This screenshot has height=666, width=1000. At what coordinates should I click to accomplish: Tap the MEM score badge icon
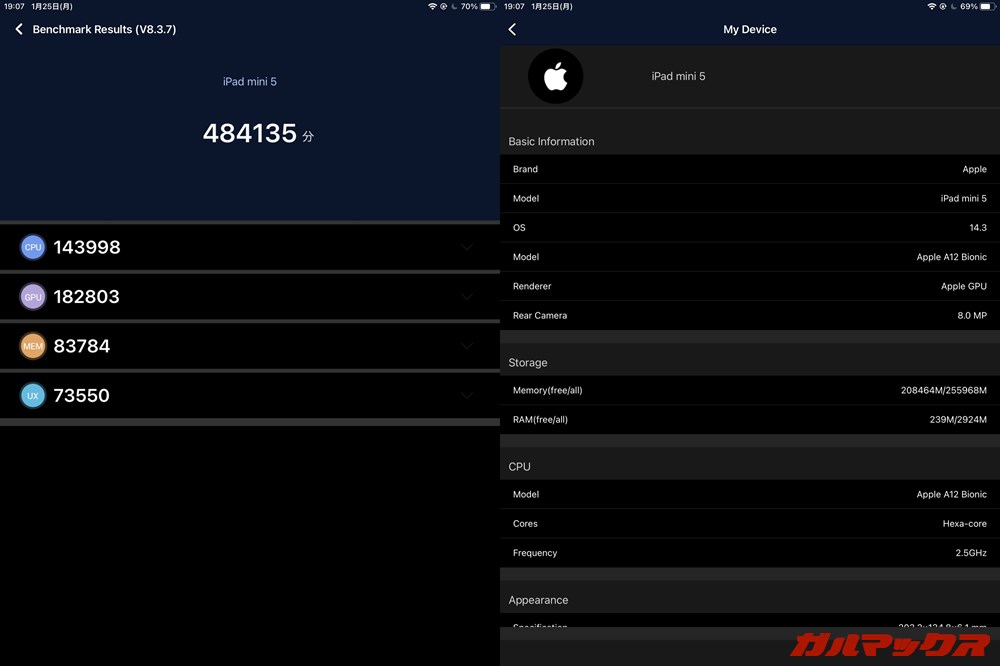33,346
